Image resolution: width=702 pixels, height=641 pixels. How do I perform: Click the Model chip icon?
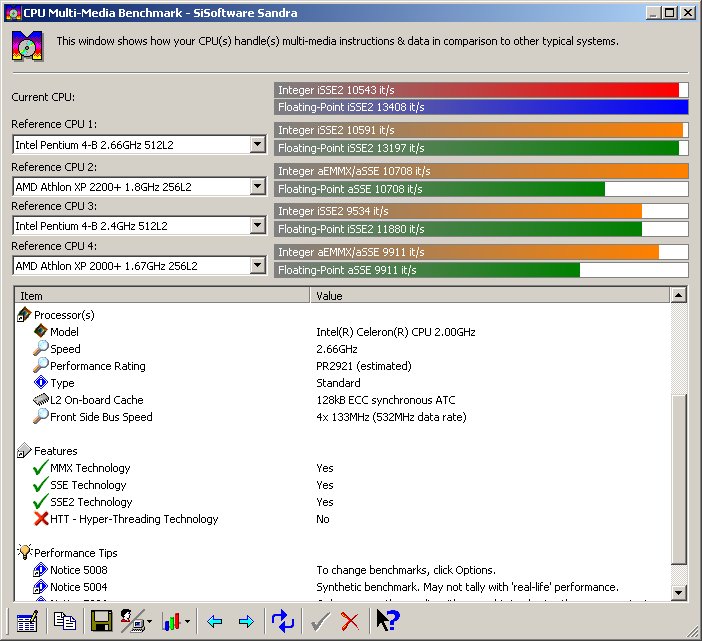[x=40, y=331]
